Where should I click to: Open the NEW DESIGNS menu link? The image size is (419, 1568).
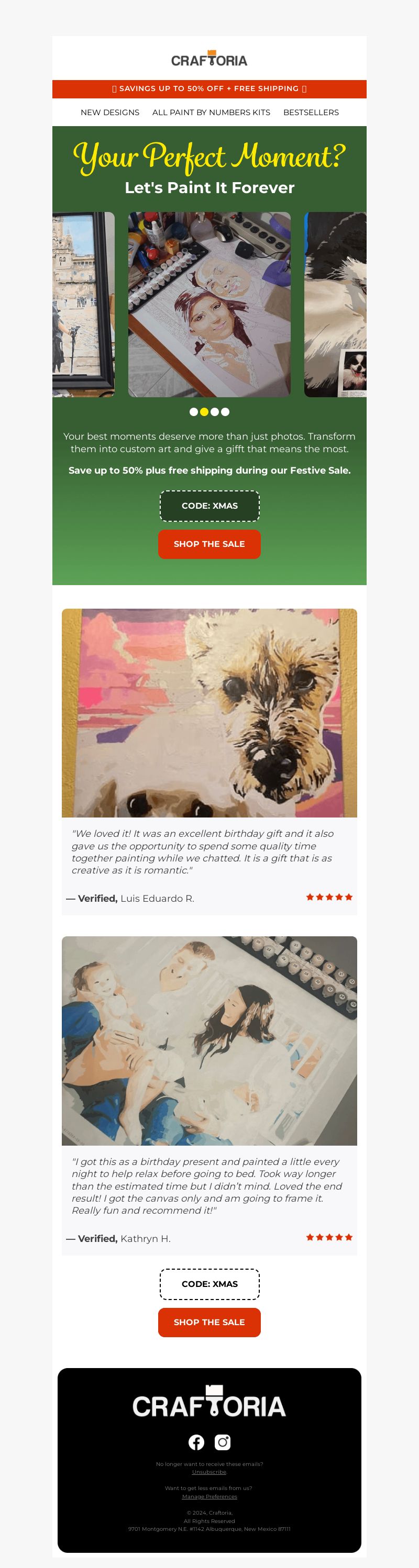pos(109,113)
